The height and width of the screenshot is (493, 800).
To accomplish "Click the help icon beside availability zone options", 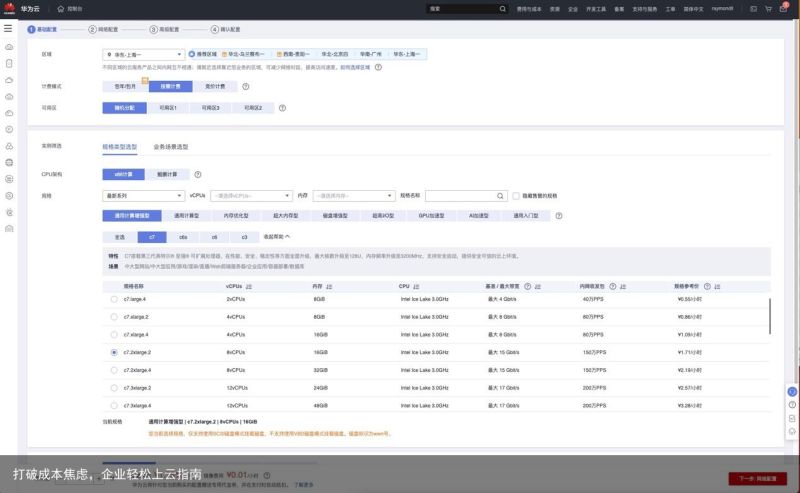I will coord(283,108).
